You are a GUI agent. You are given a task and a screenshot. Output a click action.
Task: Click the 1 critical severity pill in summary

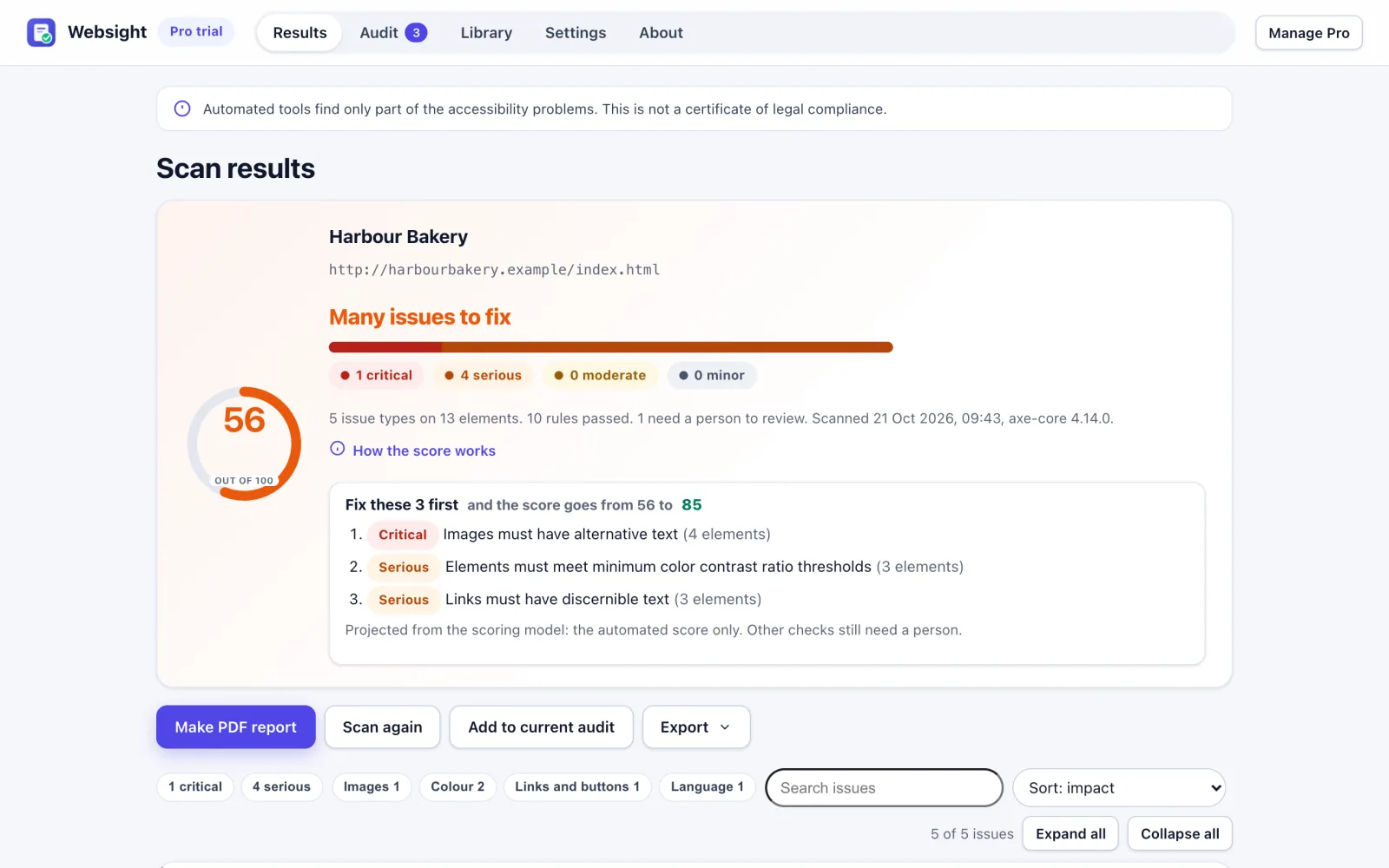[x=376, y=375]
